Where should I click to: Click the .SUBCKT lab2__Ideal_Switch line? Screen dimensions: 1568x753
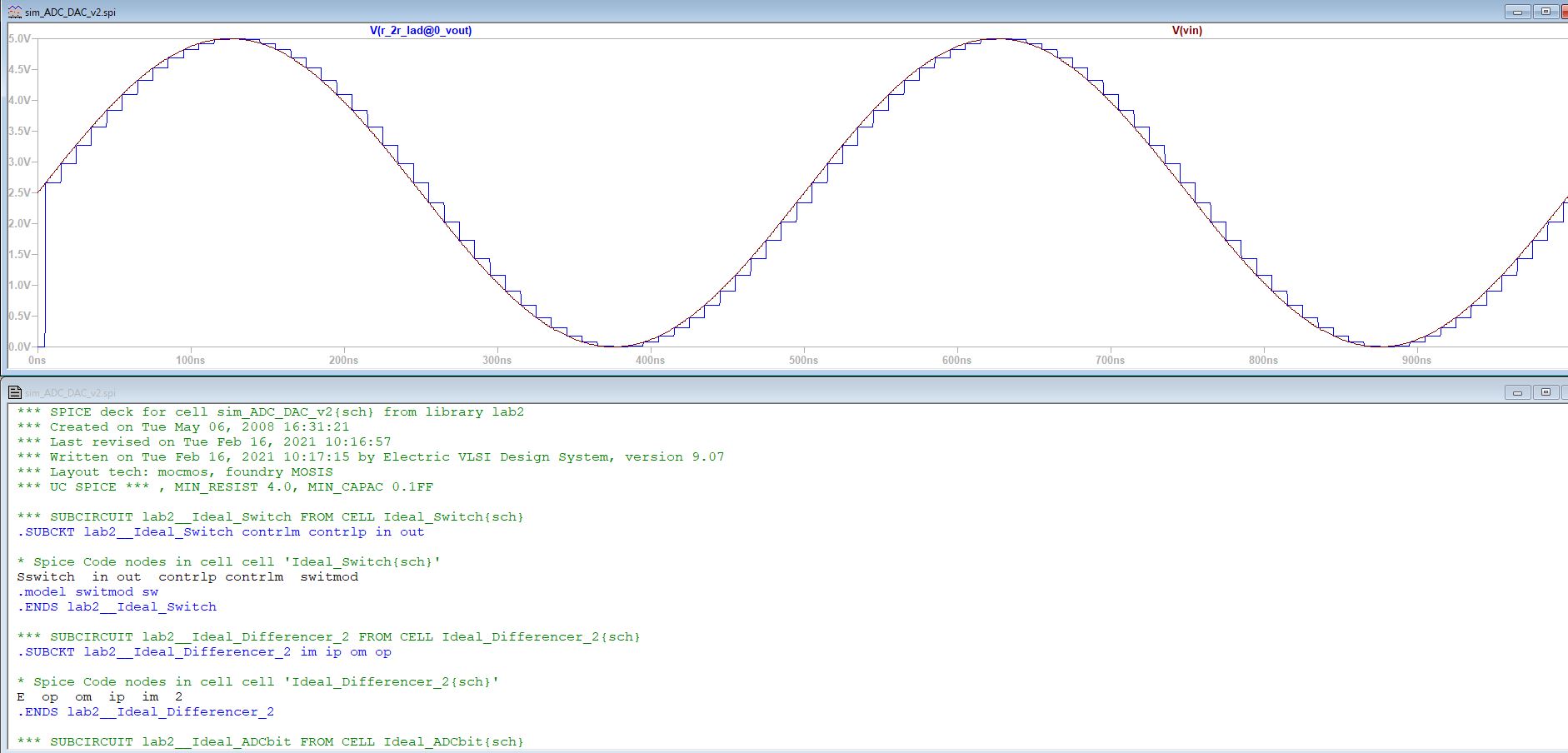[221, 532]
